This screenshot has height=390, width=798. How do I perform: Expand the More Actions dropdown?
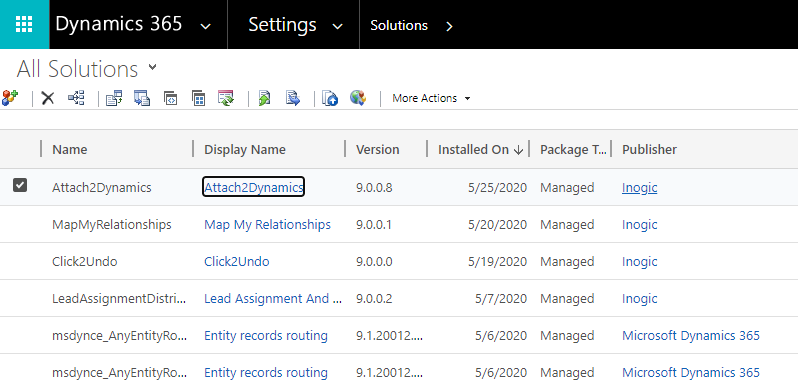tap(431, 98)
